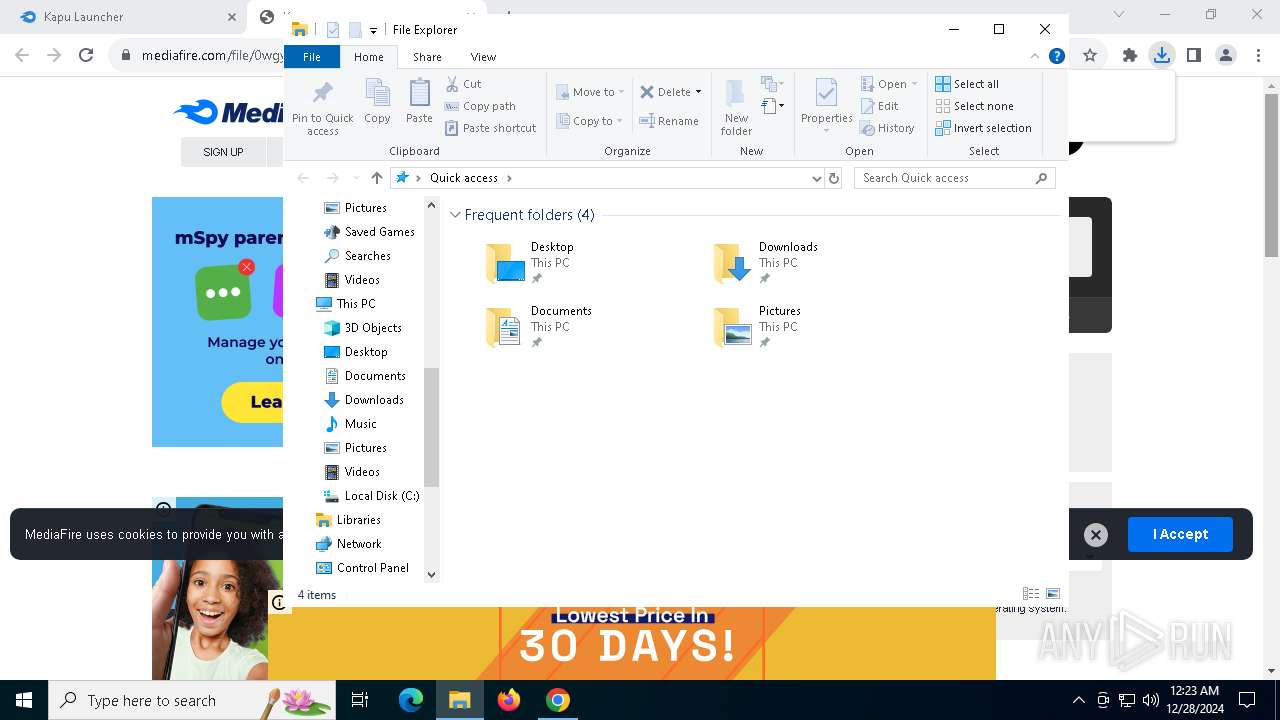
Task: Select Saved Games in navigation pane
Action: pyautogui.click(x=369, y=232)
